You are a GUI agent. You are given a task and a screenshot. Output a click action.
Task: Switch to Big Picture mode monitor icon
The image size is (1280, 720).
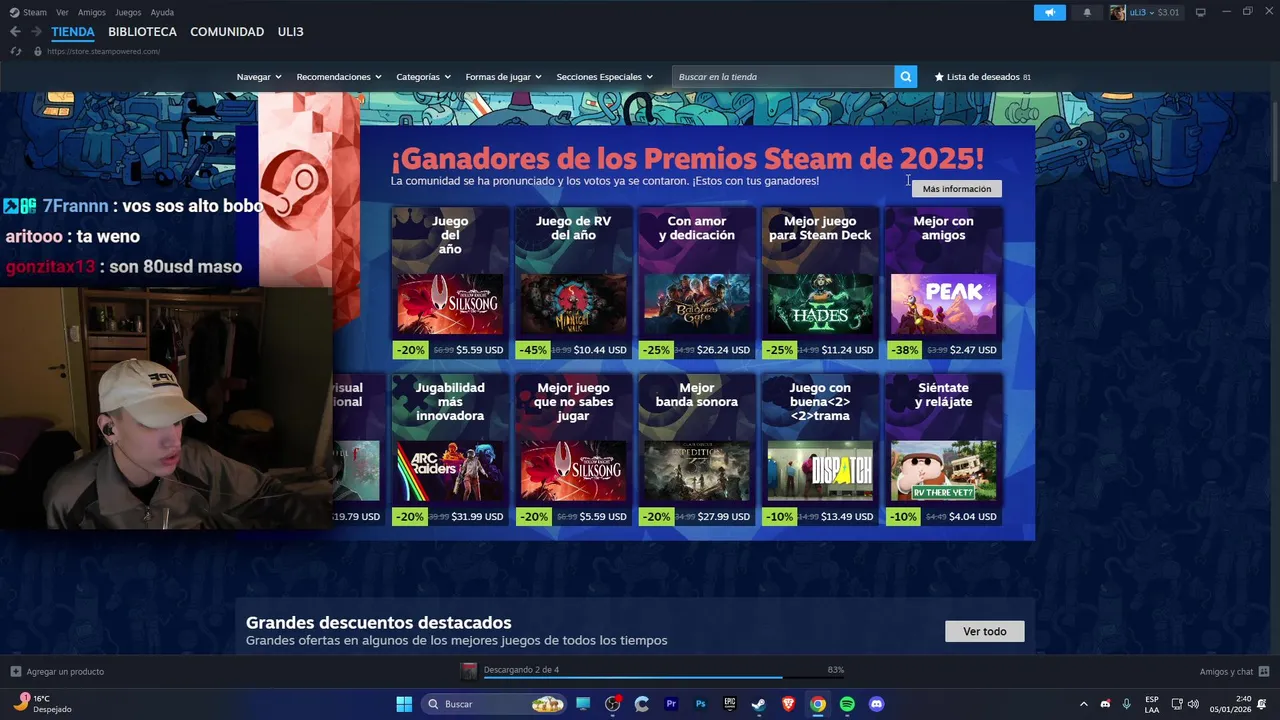pos(1201,13)
